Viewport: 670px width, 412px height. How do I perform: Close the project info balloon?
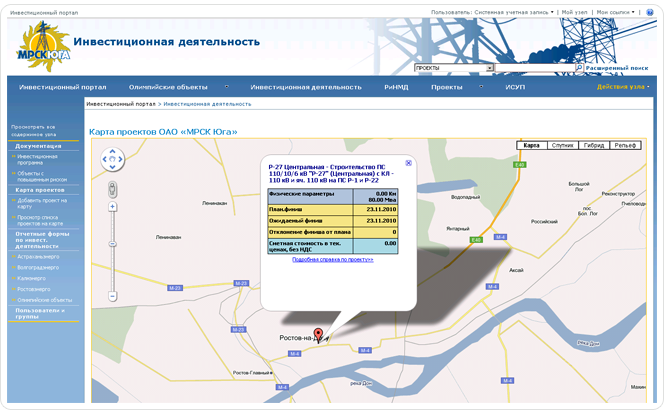click(408, 163)
